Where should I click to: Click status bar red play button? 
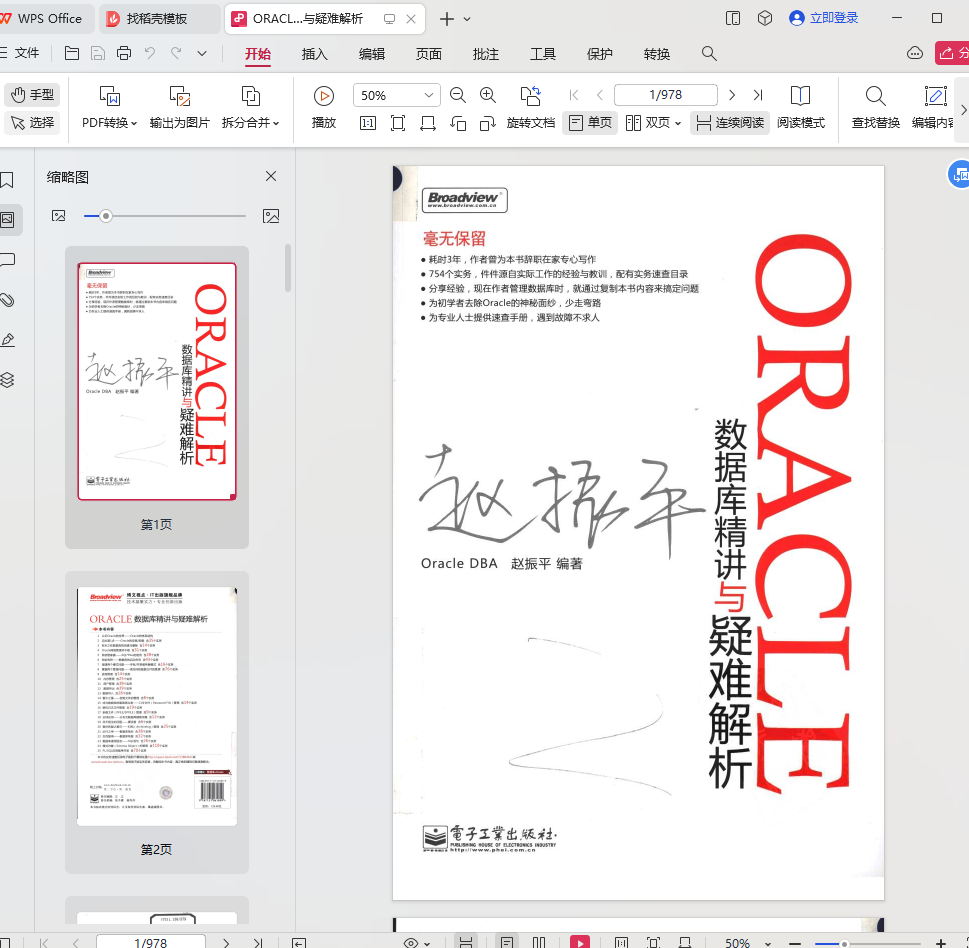(x=580, y=942)
